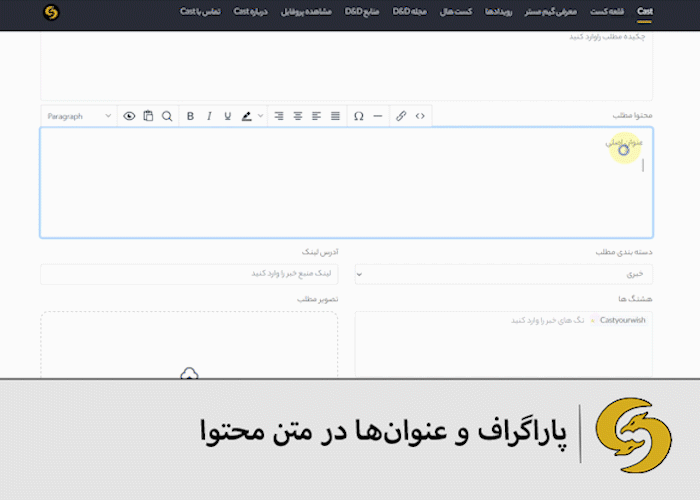The height and width of the screenshot is (500, 700).
Task: Toggle bold formatting in editor toolbar
Action: (x=190, y=116)
